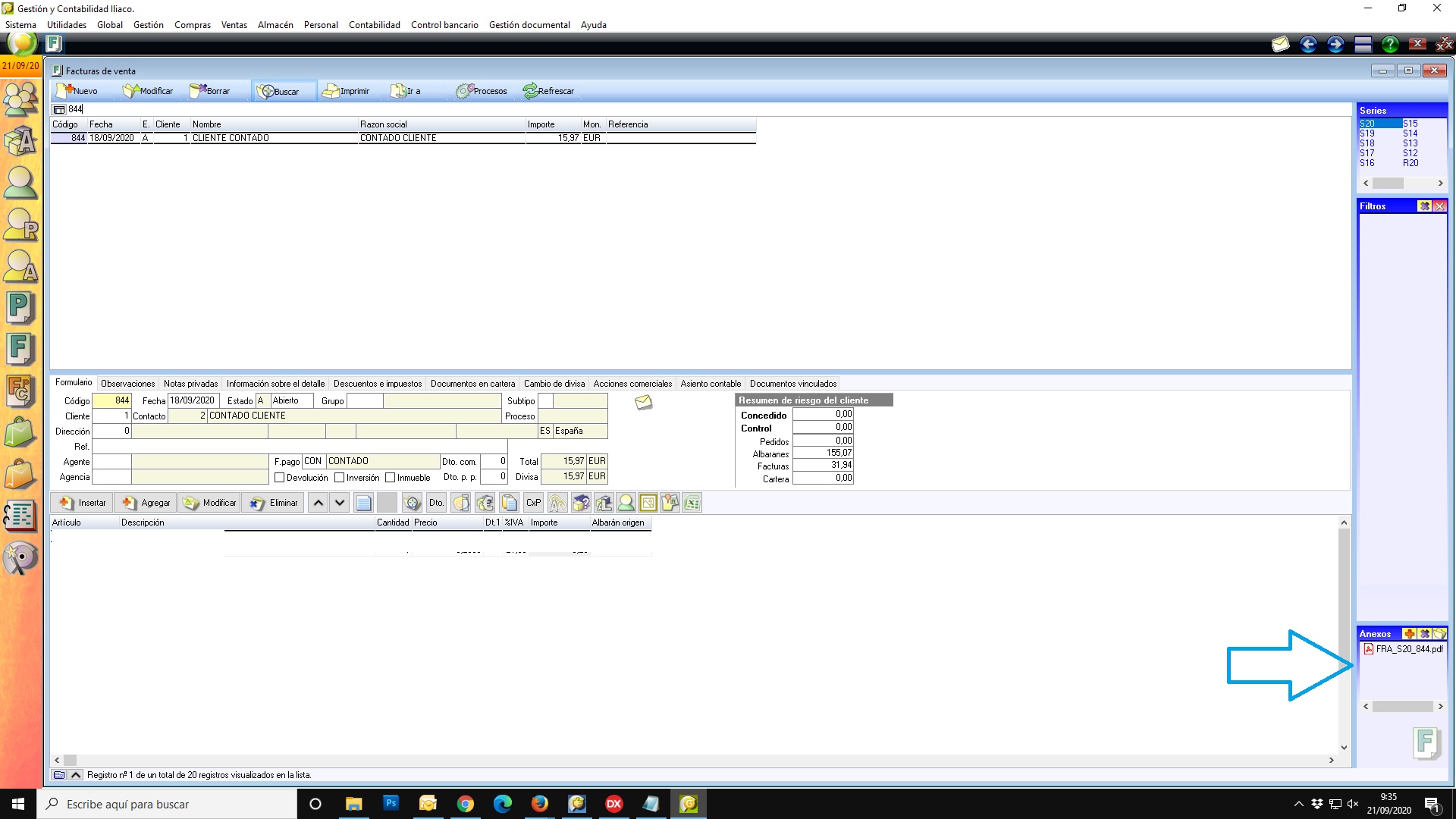Click the window tiling icon in top bar
The width and height of the screenshot is (1456, 819).
pyautogui.click(x=1363, y=44)
